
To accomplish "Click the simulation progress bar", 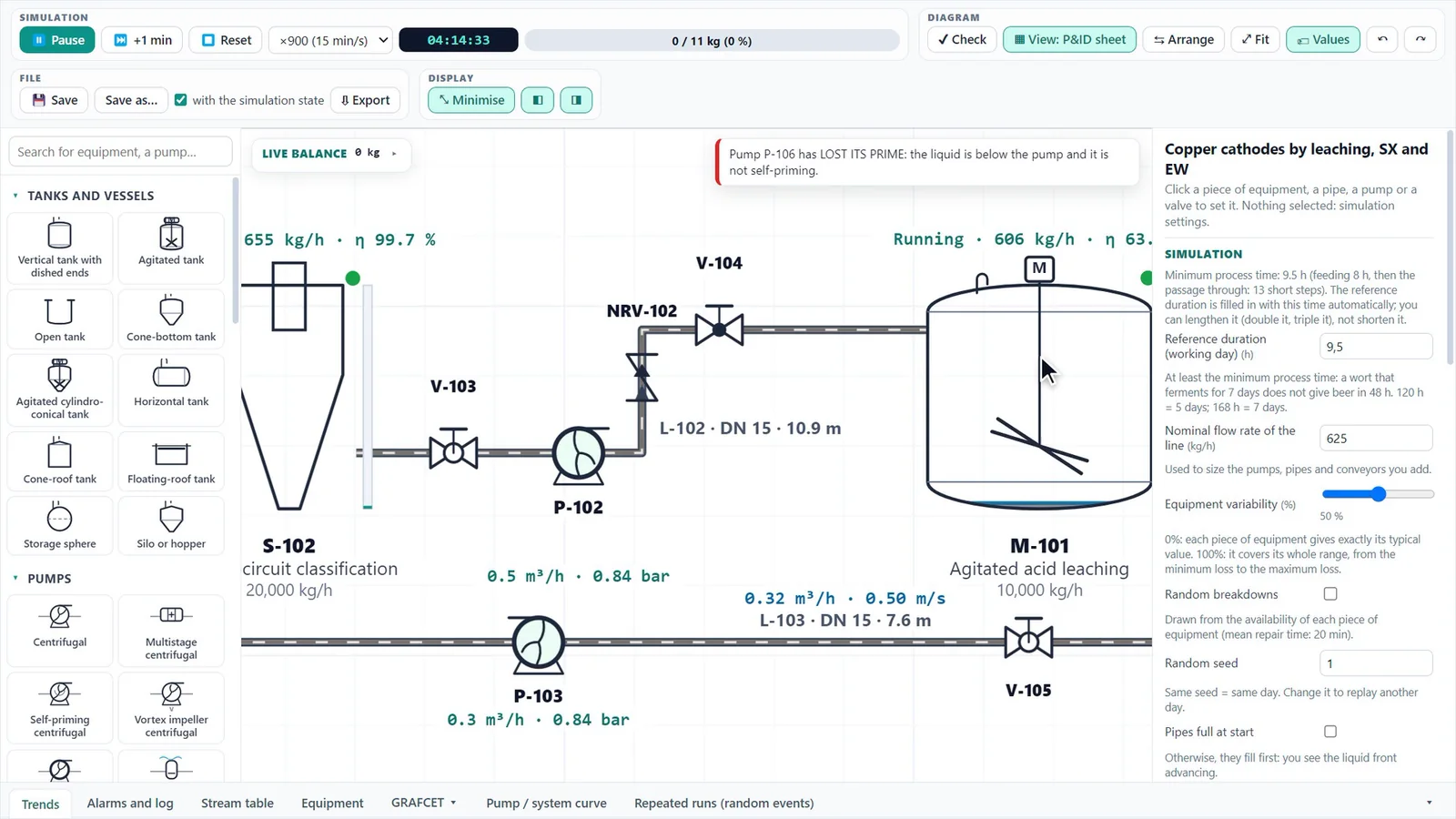I will pos(712,40).
